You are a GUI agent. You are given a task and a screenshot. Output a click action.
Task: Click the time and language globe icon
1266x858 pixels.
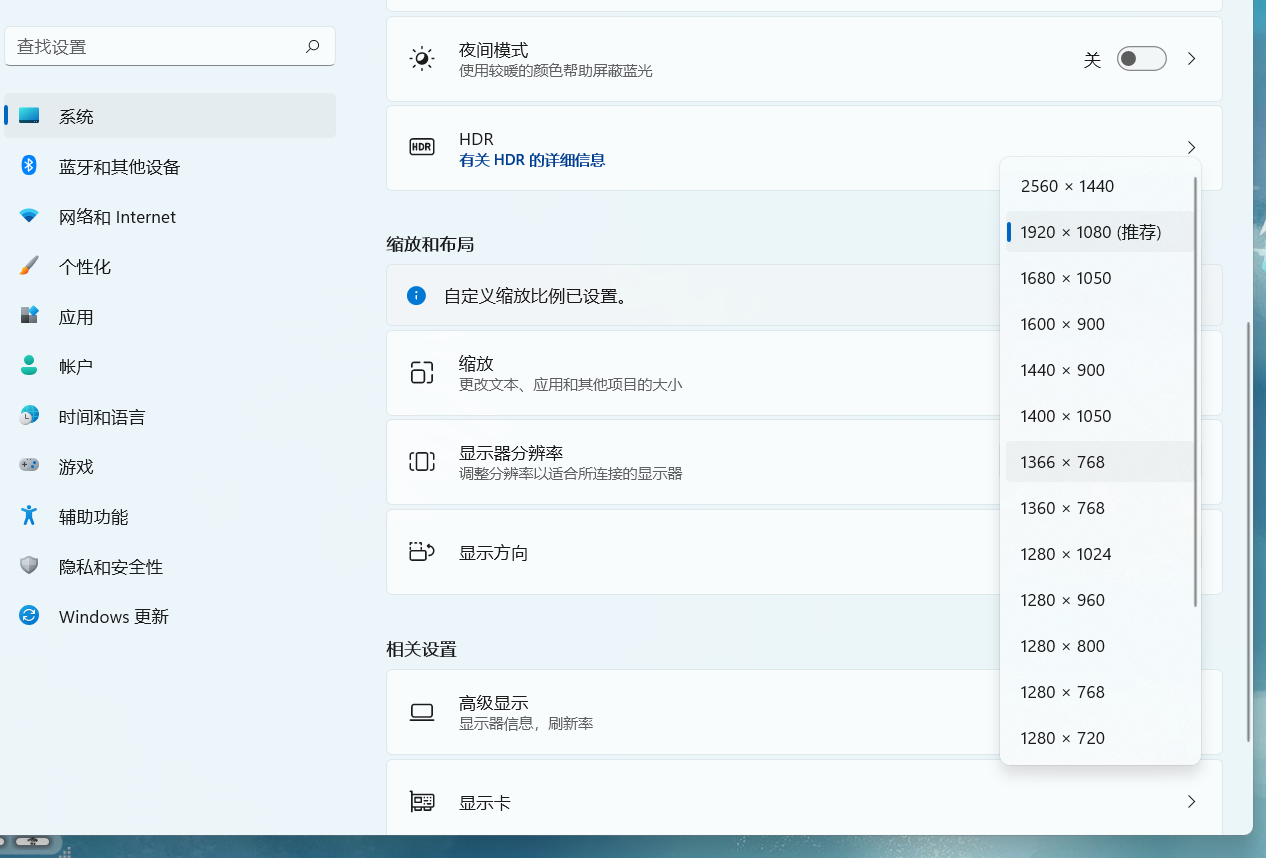(x=29, y=416)
